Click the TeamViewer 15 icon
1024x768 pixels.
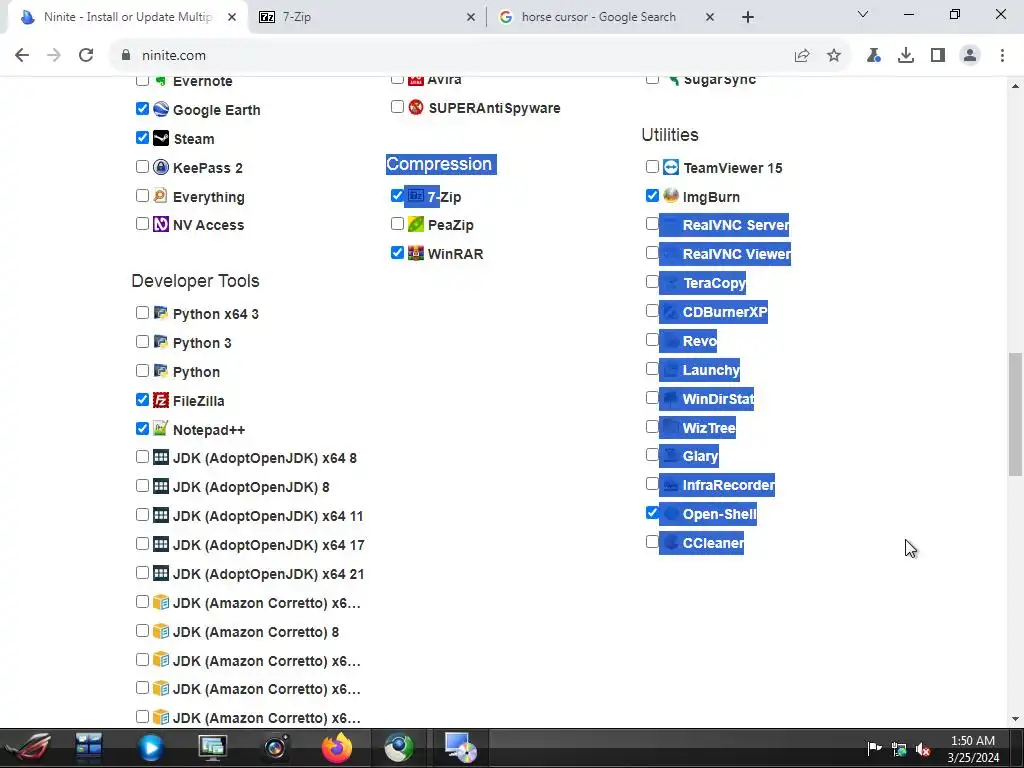(x=671, y=167)
